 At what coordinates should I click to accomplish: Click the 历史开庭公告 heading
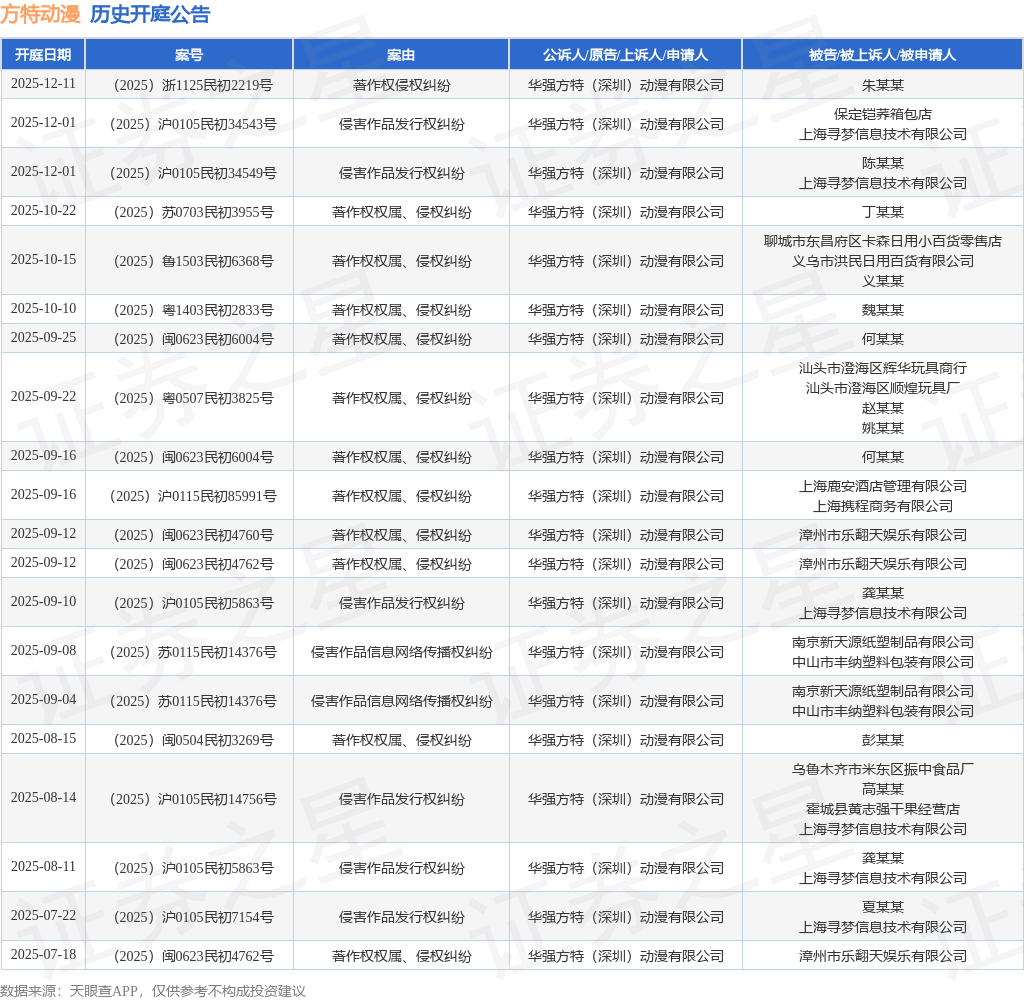click(150, 14)
